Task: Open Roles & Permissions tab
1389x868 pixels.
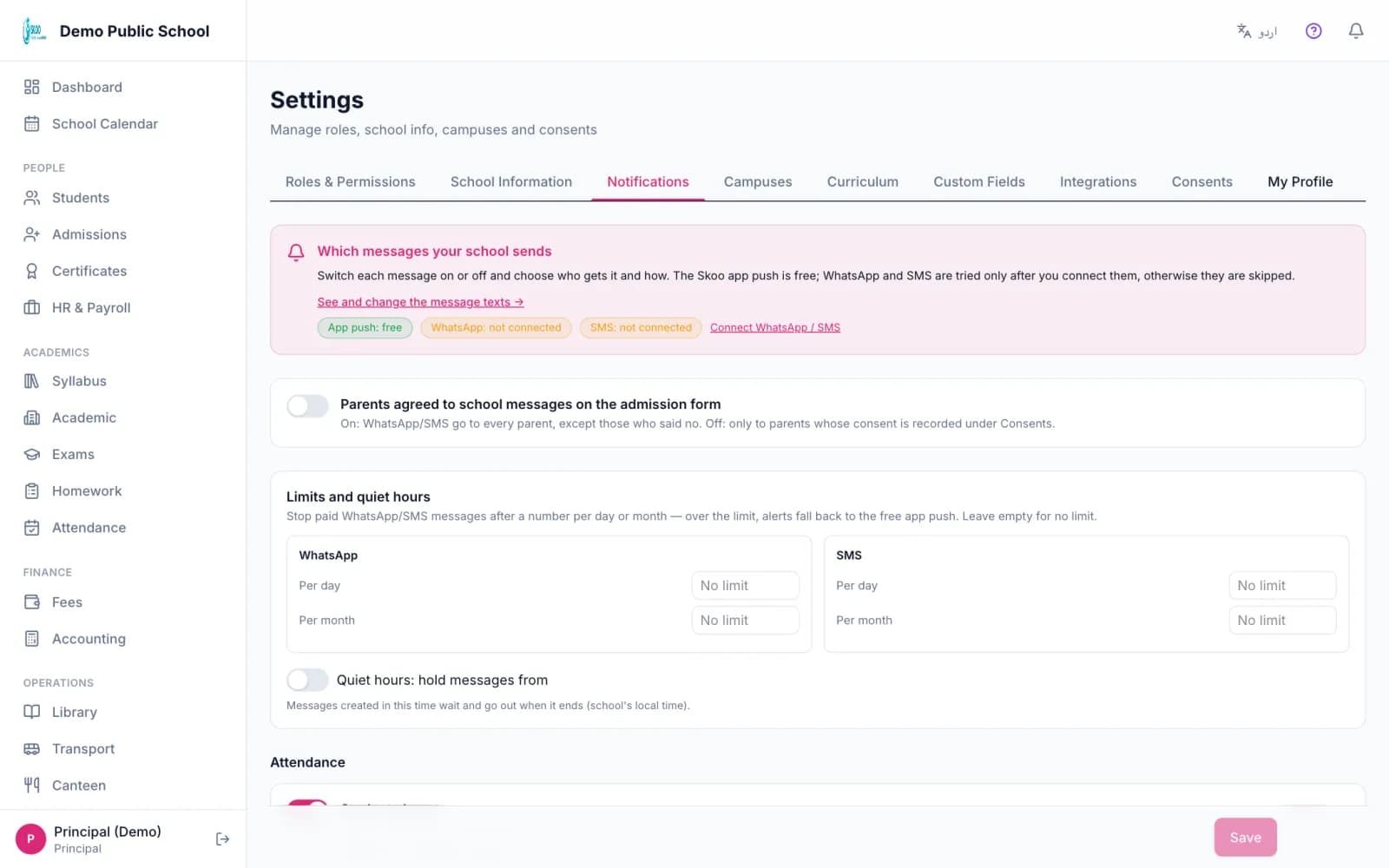Action: [351, 181]
